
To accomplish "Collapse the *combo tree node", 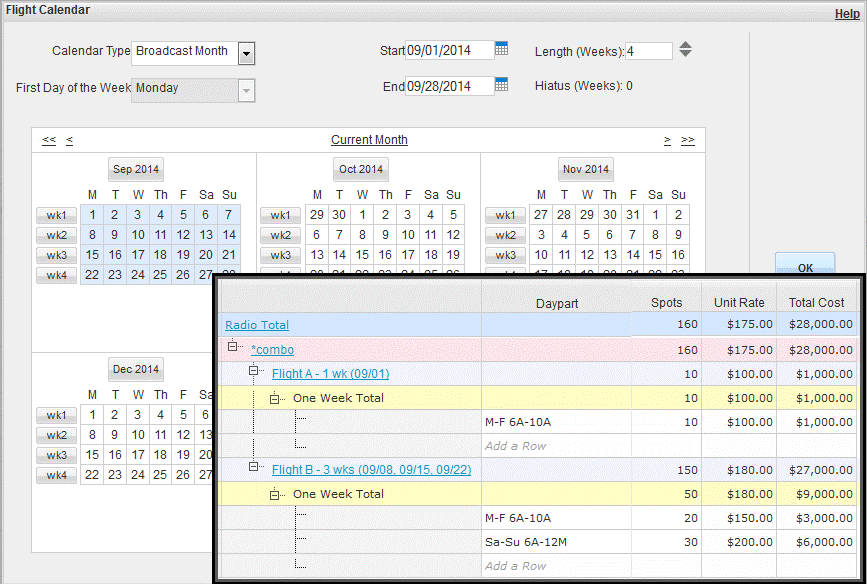I will point(234,348).
